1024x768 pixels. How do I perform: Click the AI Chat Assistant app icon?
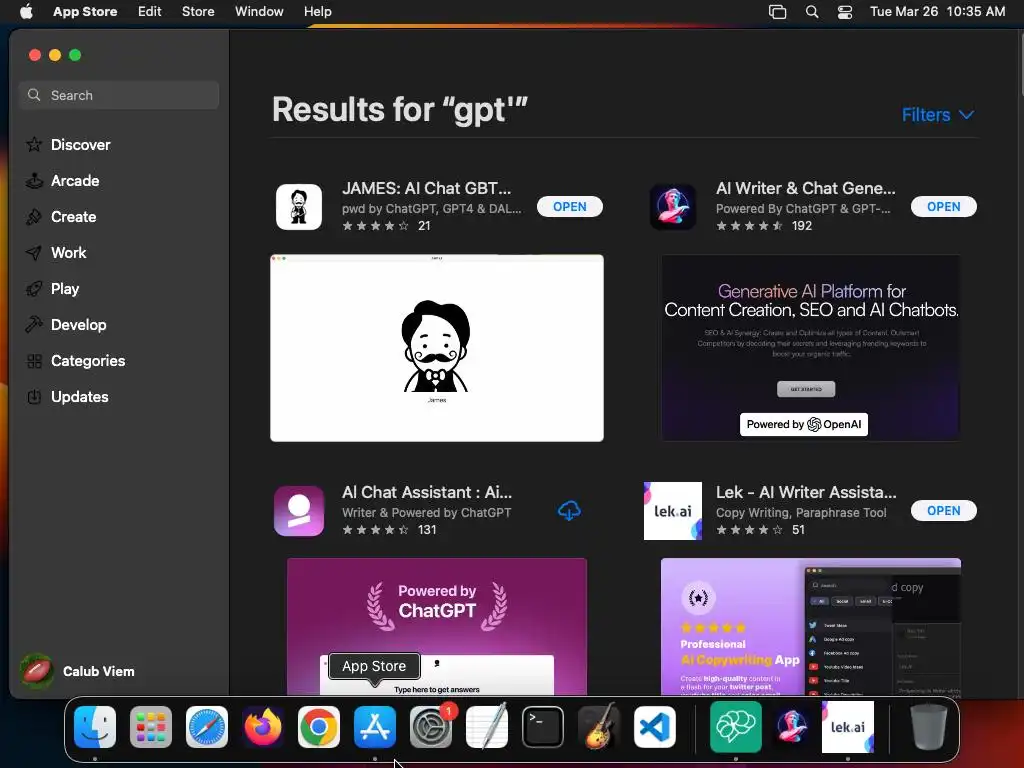[x=299, y=511]
